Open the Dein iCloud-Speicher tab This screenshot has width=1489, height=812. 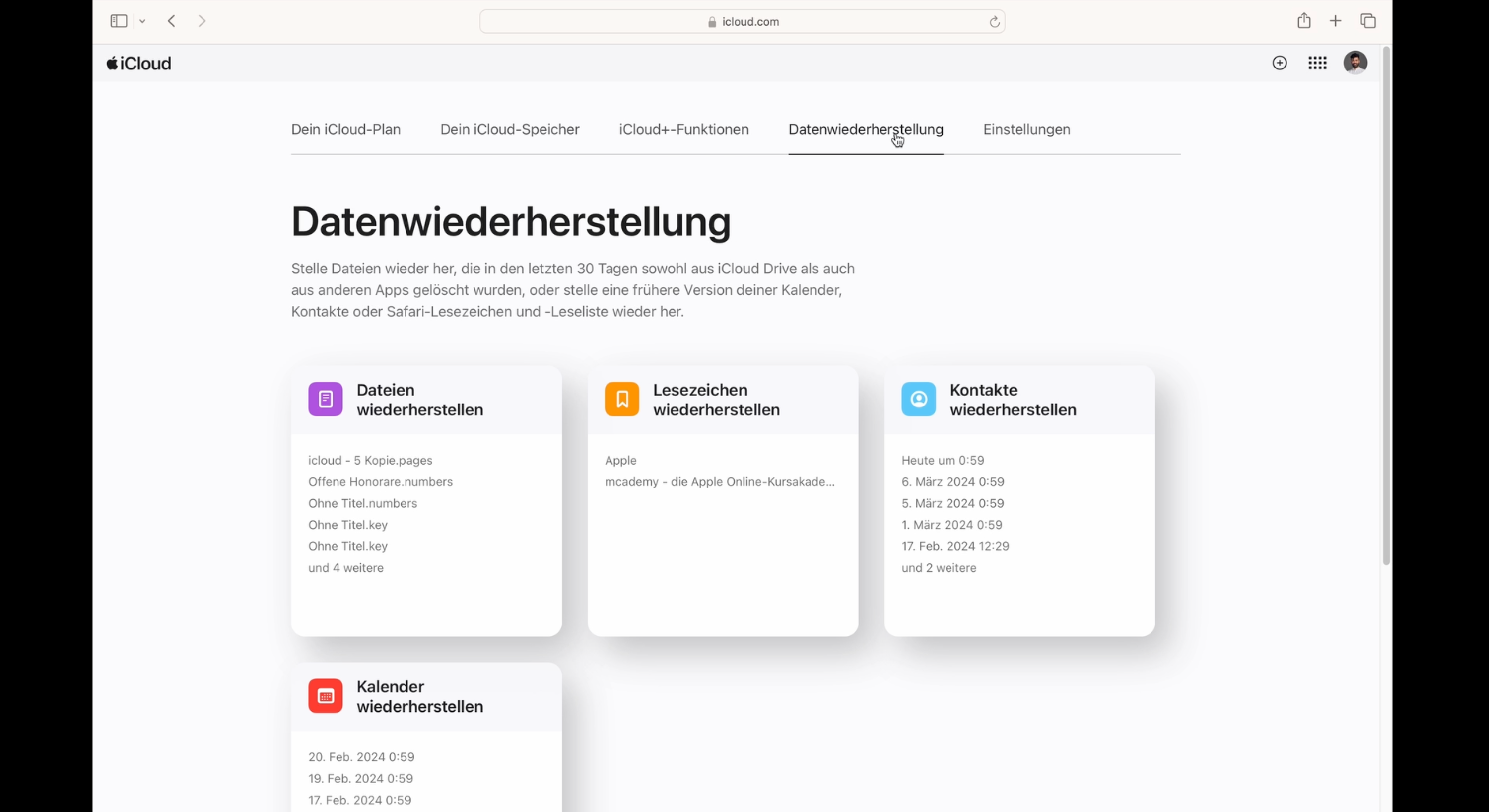pos(510,129)
